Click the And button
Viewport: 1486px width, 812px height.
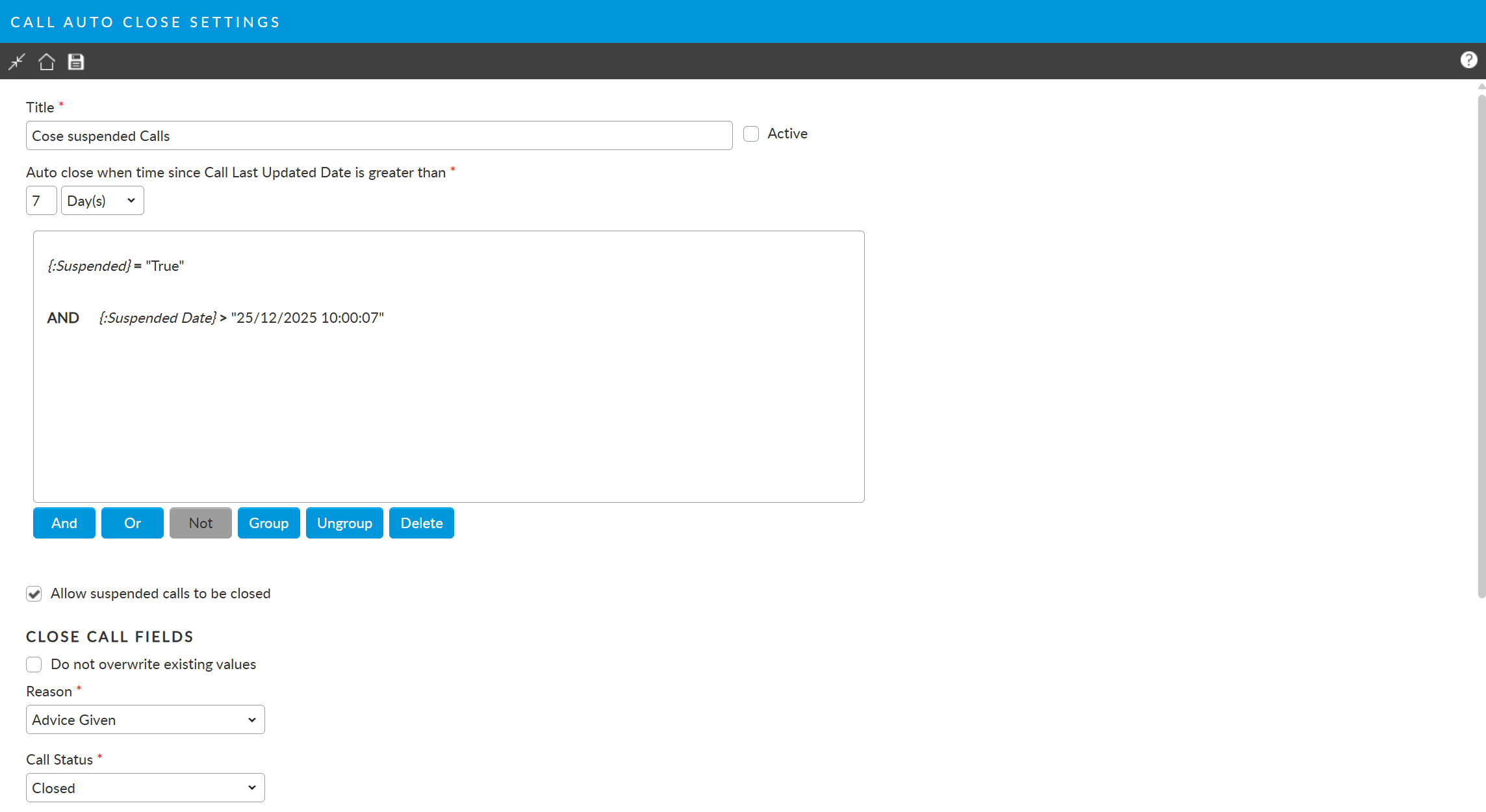click(64, 523)
